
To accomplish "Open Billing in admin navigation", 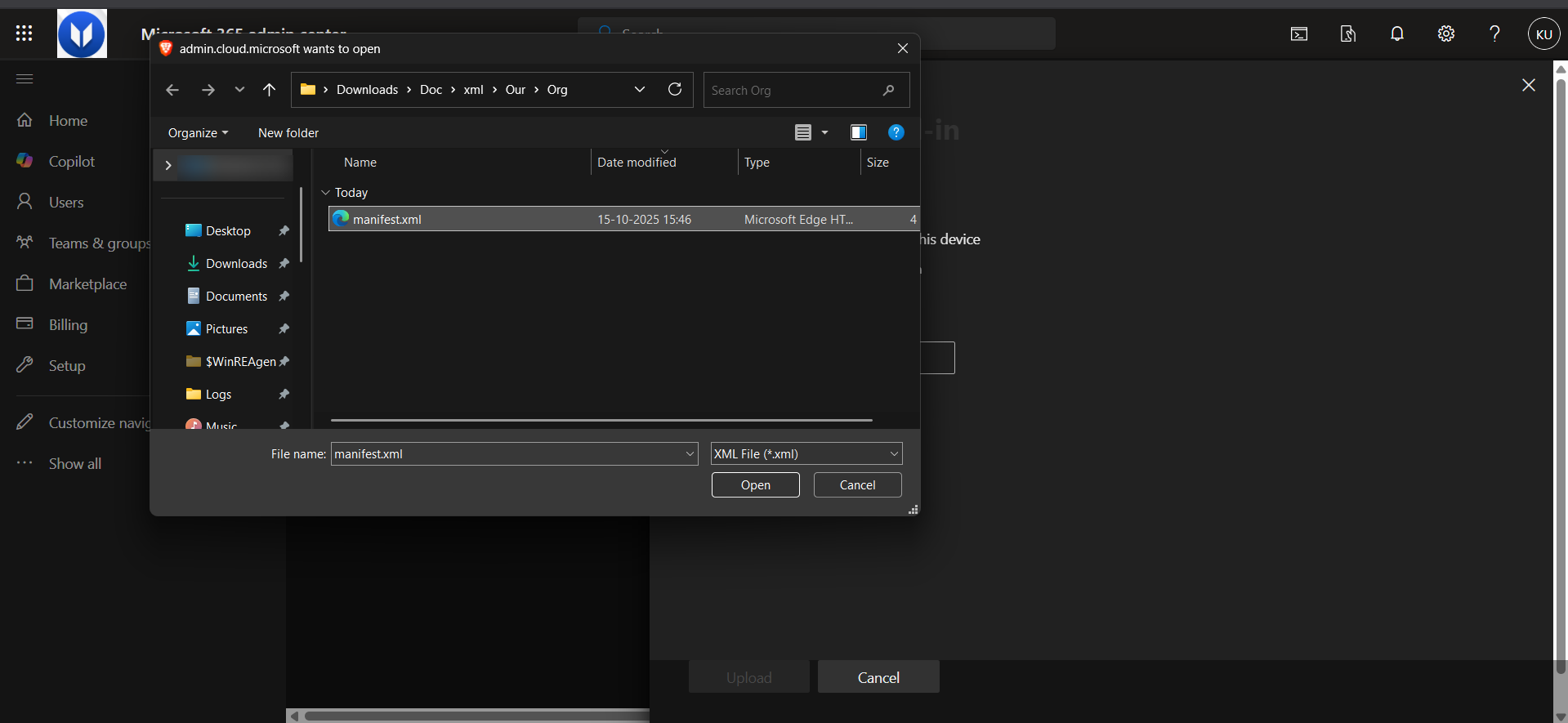I will pyautogui.click(x=68, y=325).
